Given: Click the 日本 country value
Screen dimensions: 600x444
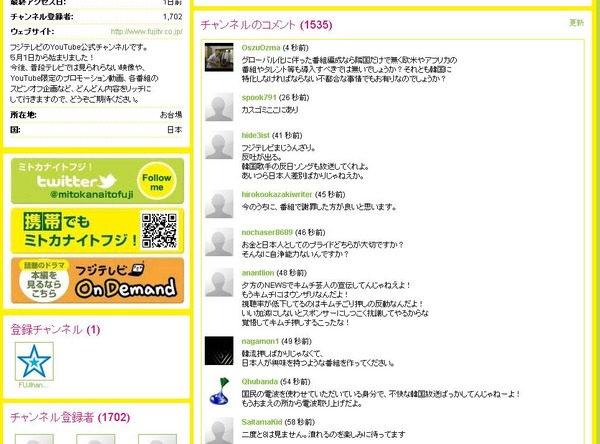Looking at the screenshot, I should pos(174,129).
